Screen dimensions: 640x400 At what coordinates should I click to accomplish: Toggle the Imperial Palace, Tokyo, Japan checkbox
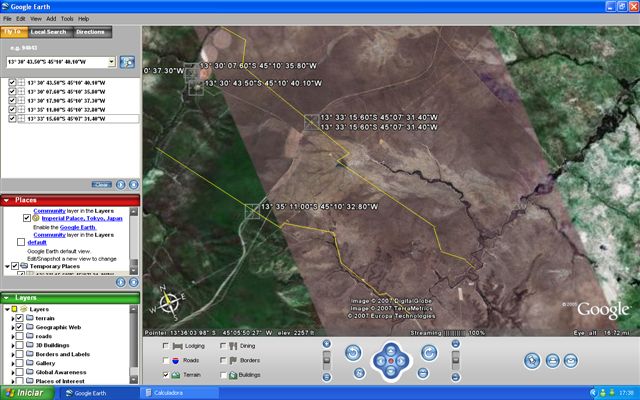(x=27, y=217)
